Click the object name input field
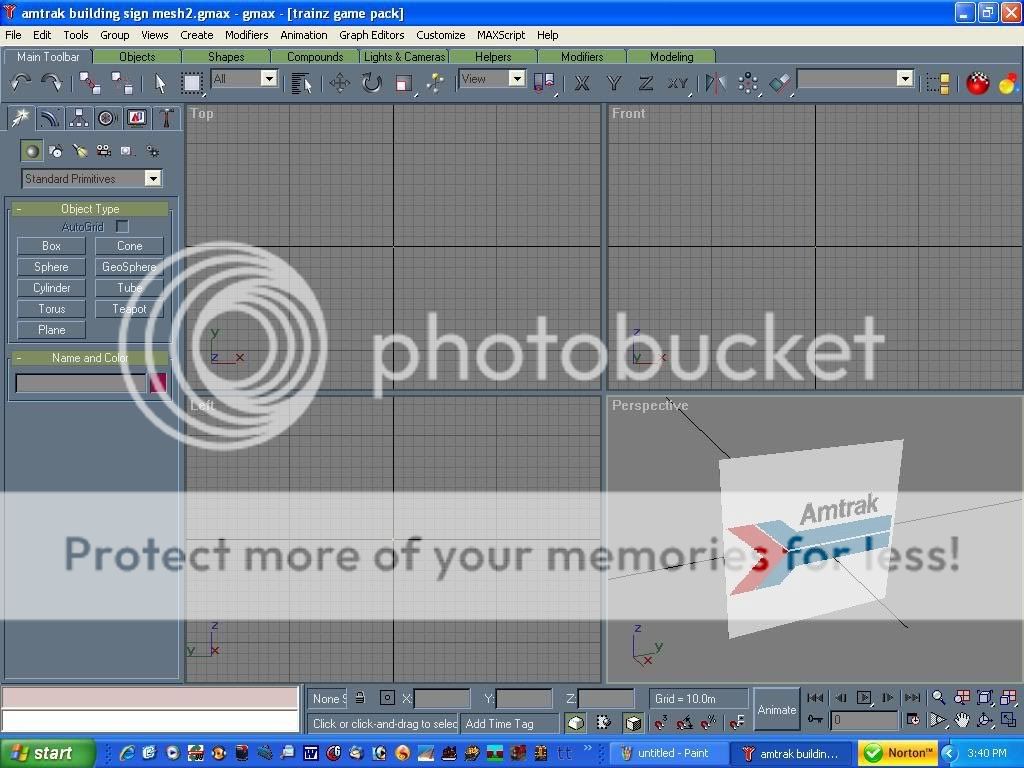1024x768 pixels. coord(80,383)
